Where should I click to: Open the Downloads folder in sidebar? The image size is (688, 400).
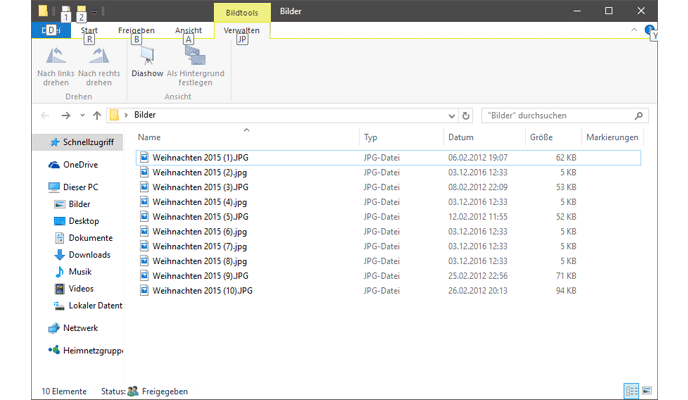pyautogui.click(x=88, y=255)
